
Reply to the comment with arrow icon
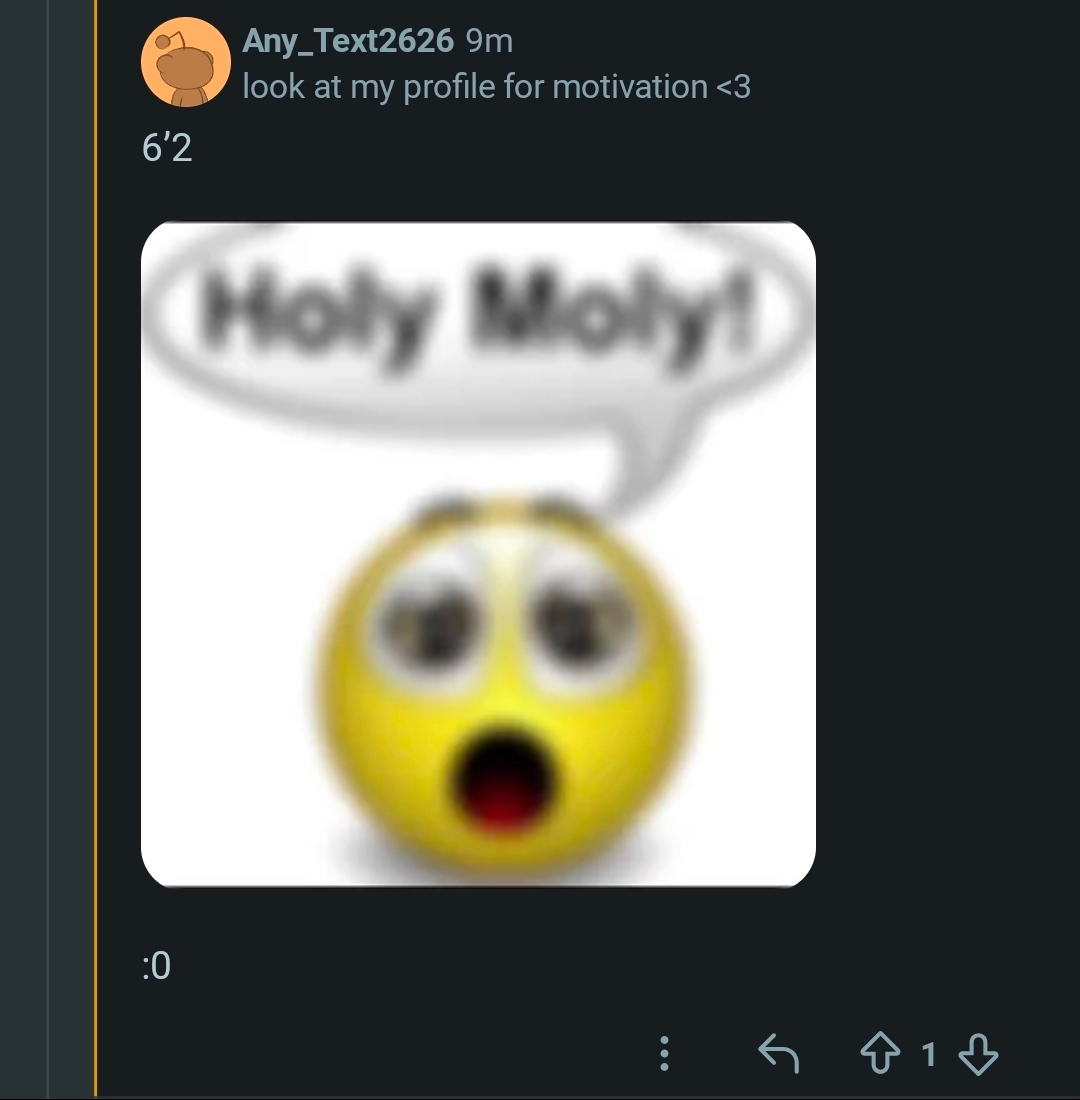(x=779, y=1054)
